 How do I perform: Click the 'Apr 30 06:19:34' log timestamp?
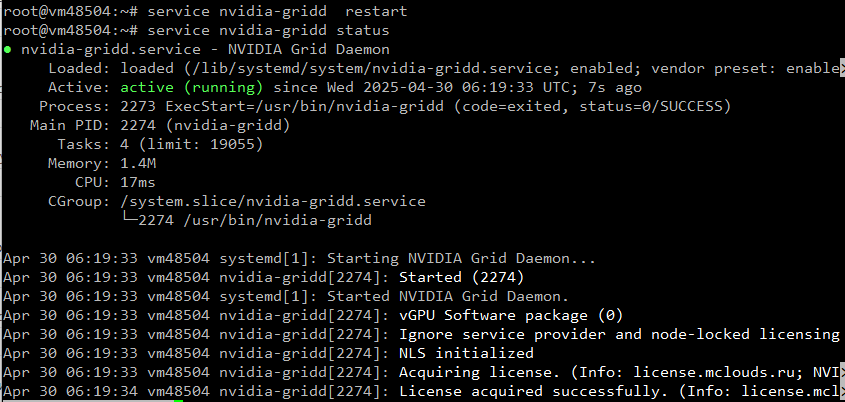point(70,392)
